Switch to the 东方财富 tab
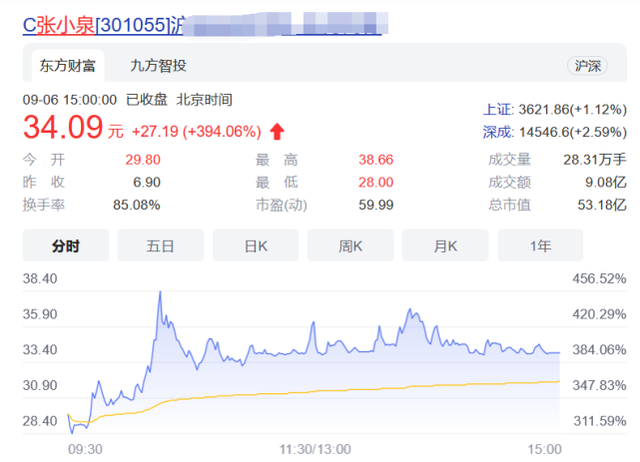This screenshot has height=462, width=640. 66,66
